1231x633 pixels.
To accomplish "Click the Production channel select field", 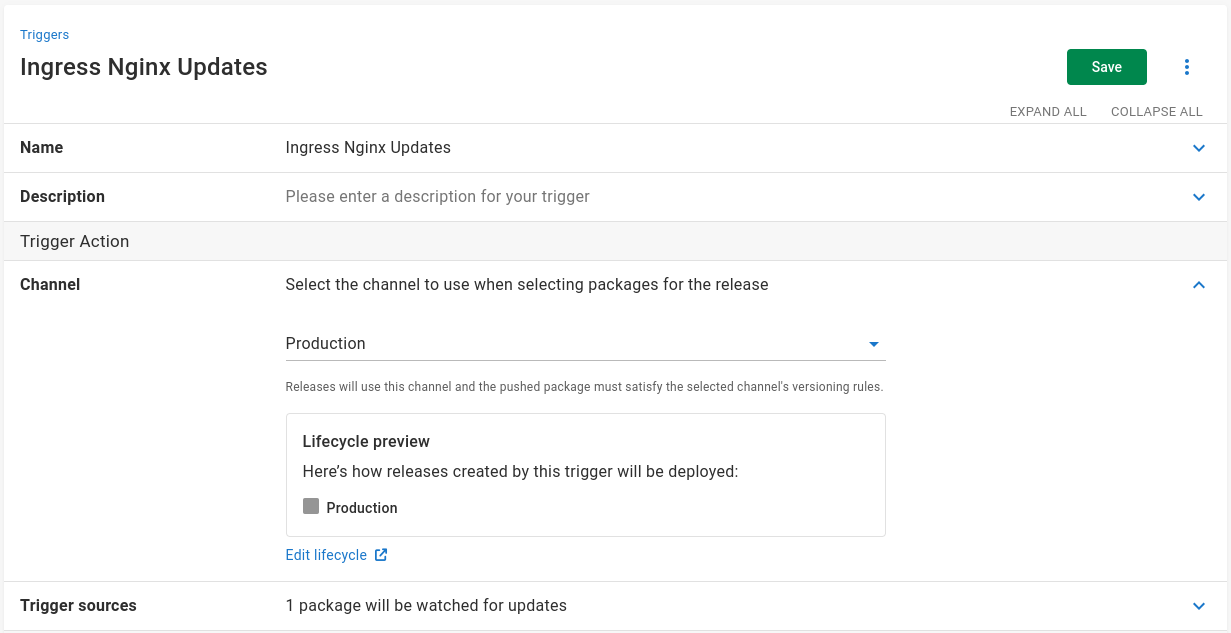I will (x=570, y=344).
